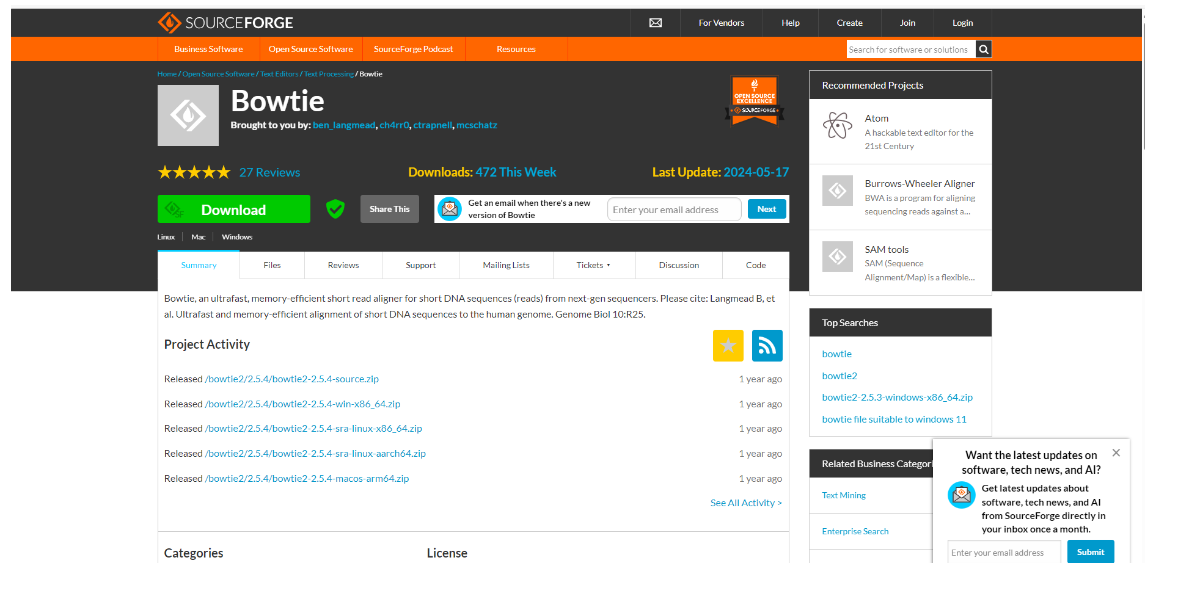The width and height of the screenshot is (1196, 590).
Task: Click the Next button for email alerts
Action: [x=767, y=209]
